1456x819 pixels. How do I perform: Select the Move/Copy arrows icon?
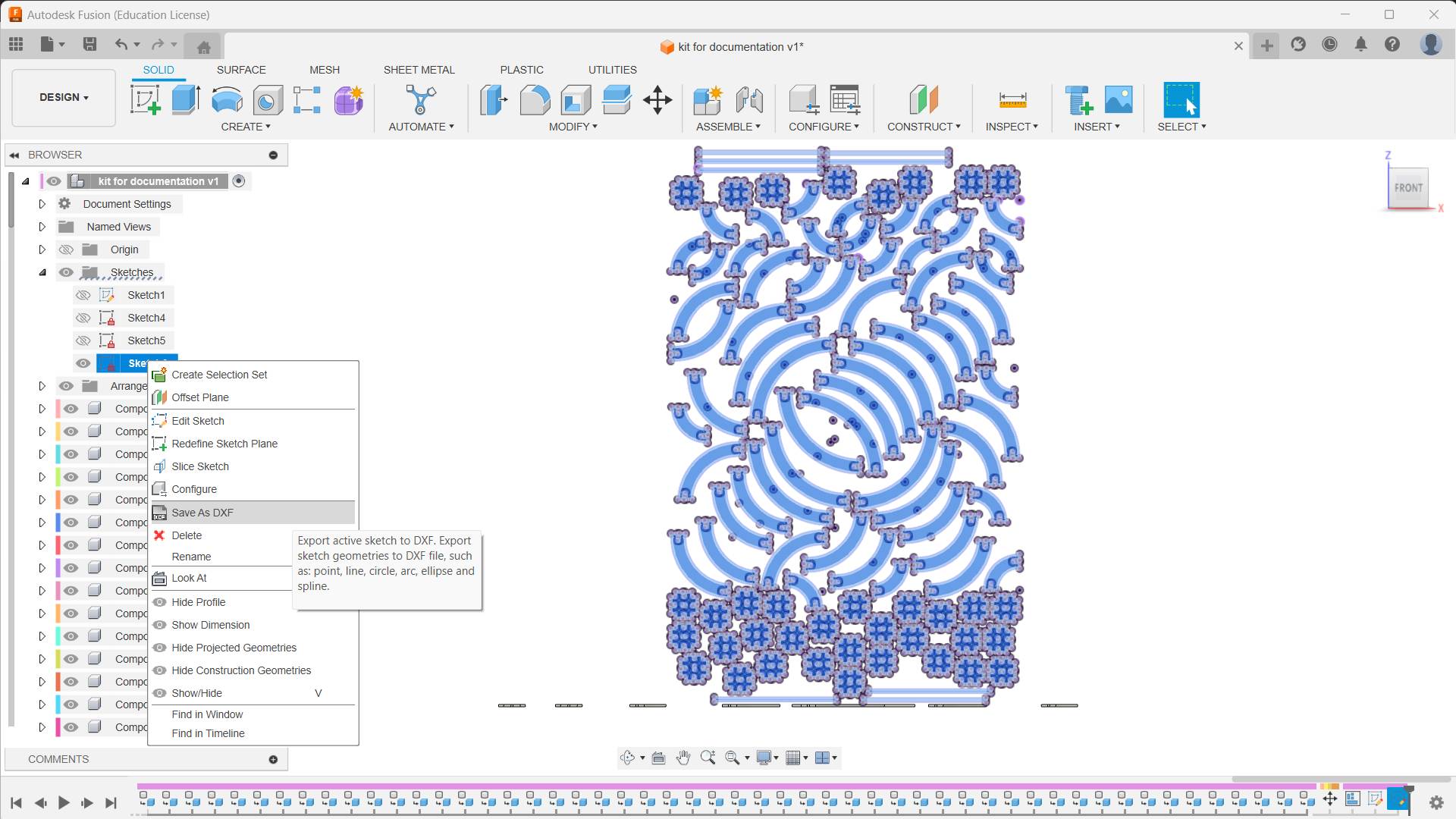(x=657, y=99)
